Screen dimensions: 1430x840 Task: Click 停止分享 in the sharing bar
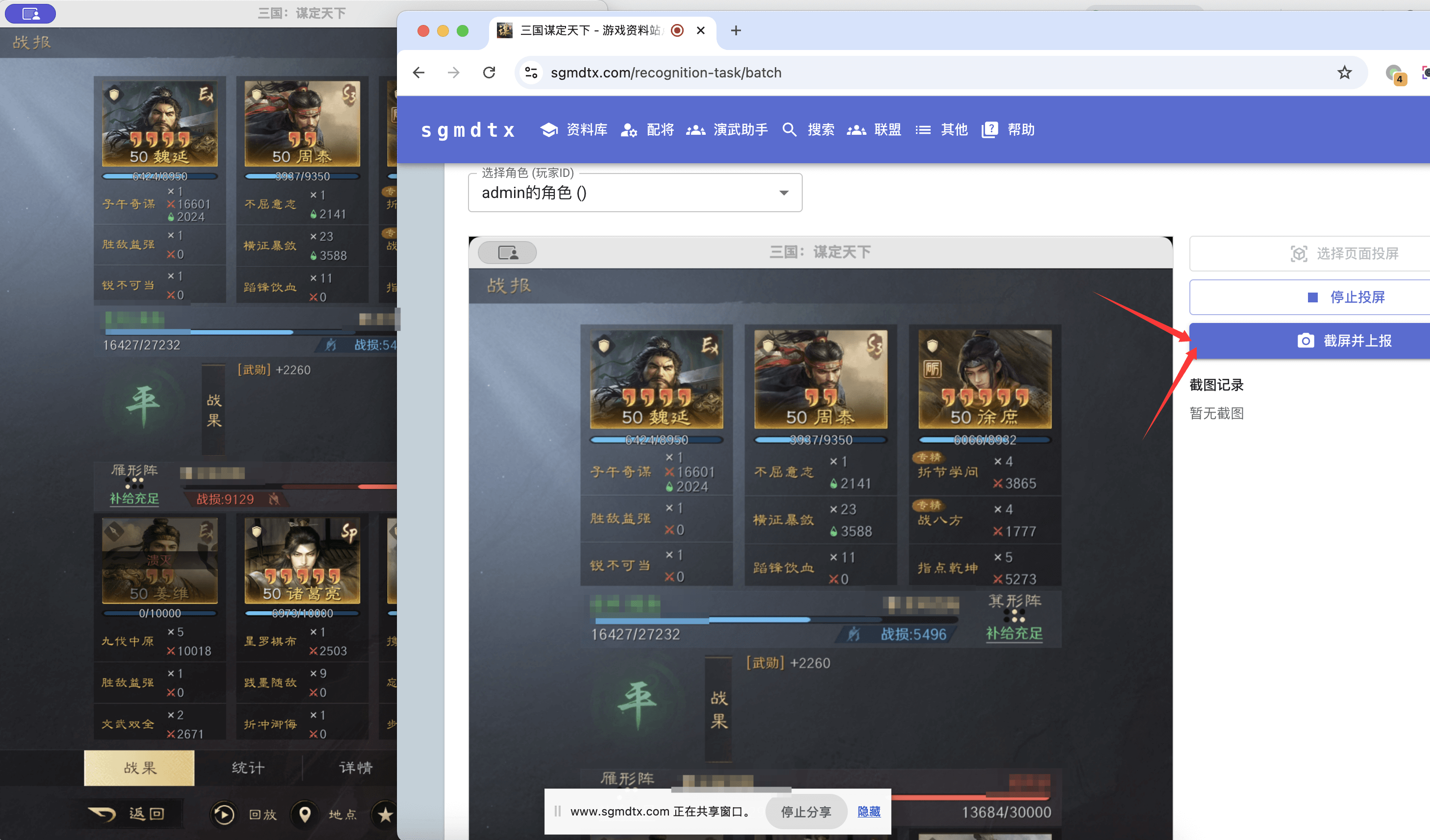[x=806, y=812]
